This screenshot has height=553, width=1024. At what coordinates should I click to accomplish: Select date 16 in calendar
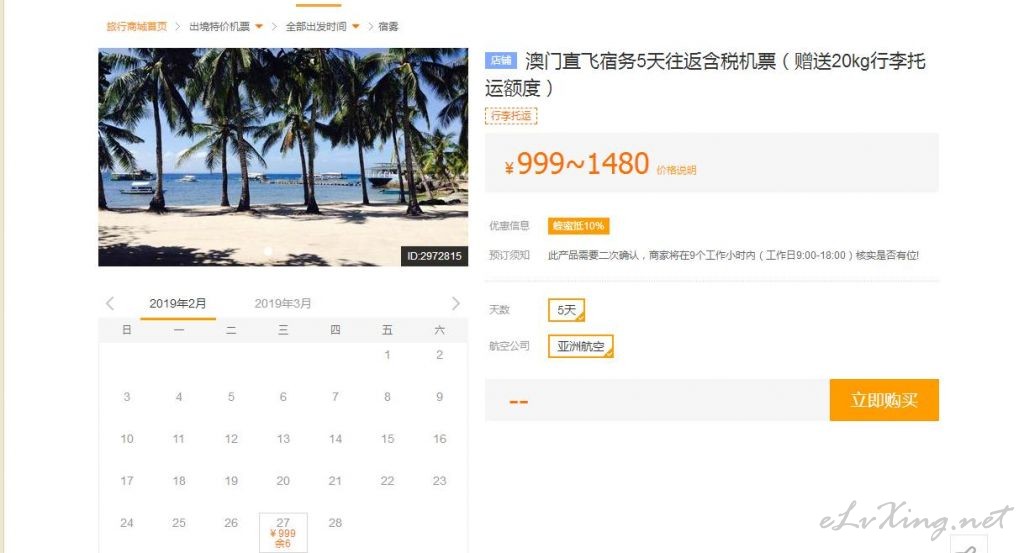coord(440,439)
